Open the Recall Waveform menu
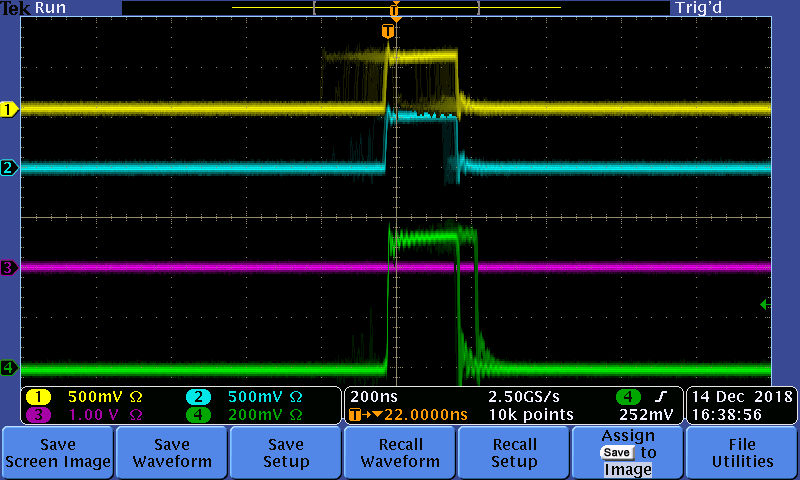The width and height of the screenshot is (800, 480). [400, 453]
